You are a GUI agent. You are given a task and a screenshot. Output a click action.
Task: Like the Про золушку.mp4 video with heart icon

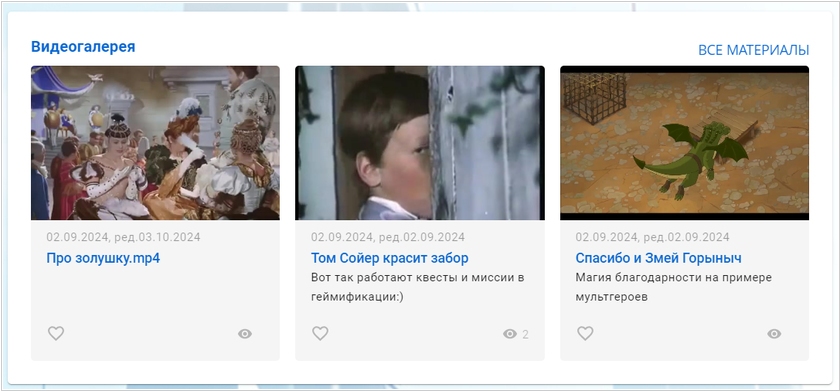(56, 333)
